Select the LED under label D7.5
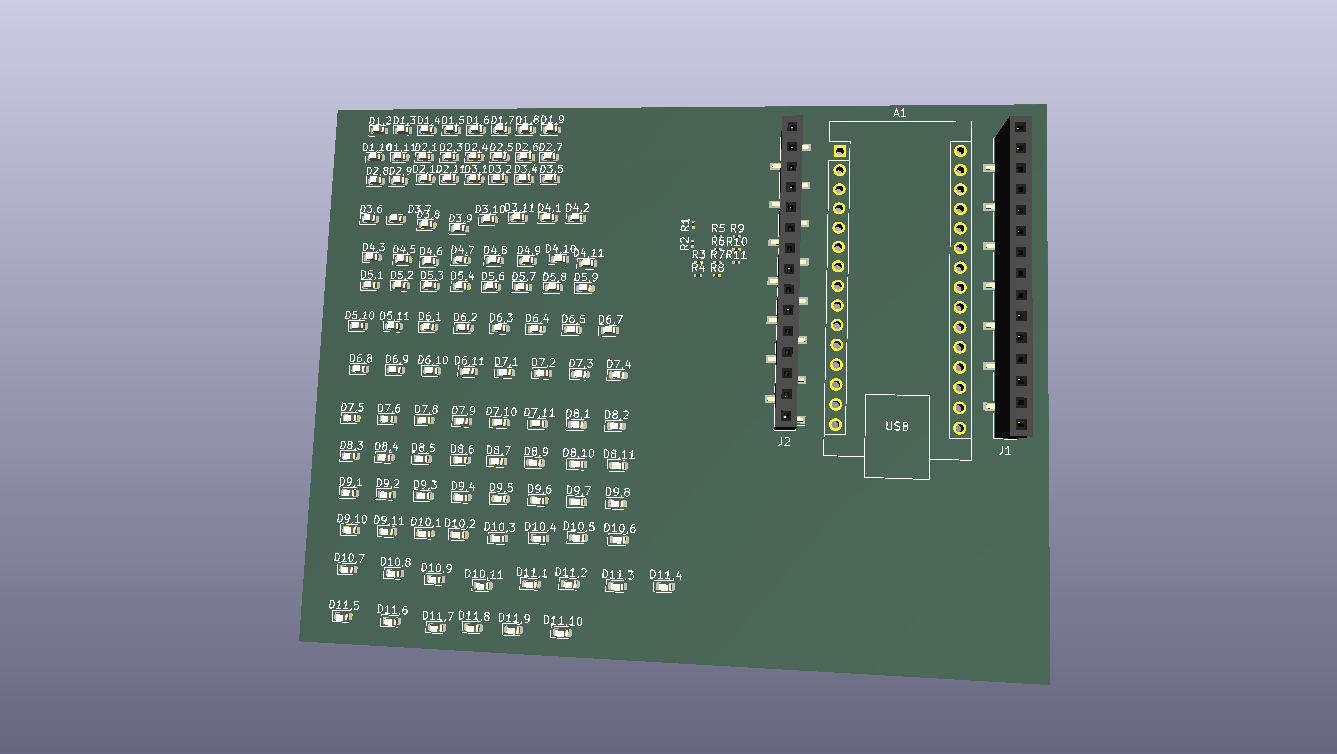The height and width of the screenshot is (754, 1337). coord(351,419)
